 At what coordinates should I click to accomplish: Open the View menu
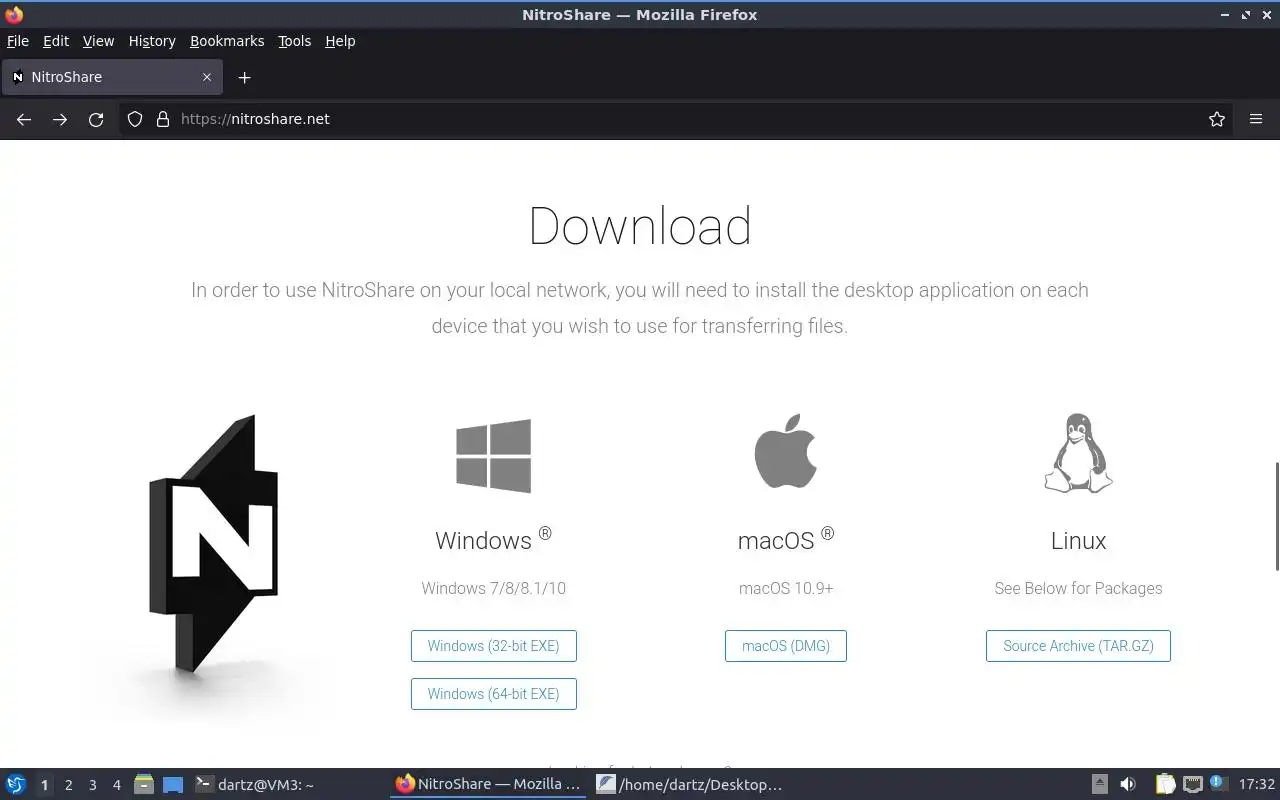(x=98, y=41)
